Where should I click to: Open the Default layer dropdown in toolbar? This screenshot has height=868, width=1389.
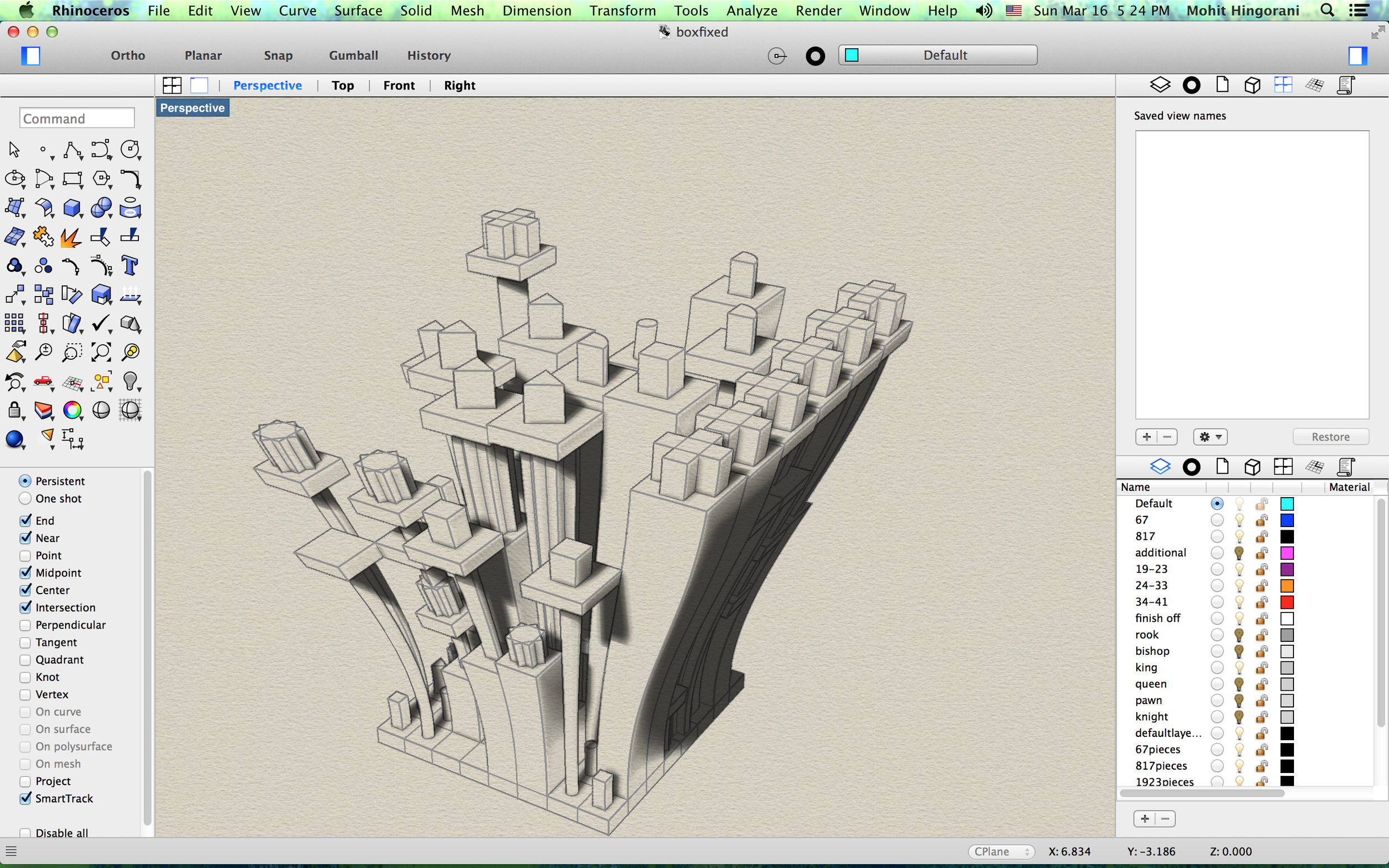pos(938,55)
